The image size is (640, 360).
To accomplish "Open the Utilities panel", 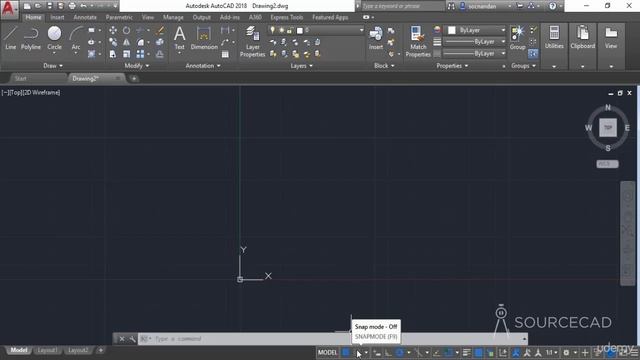I will click(554, 38).
